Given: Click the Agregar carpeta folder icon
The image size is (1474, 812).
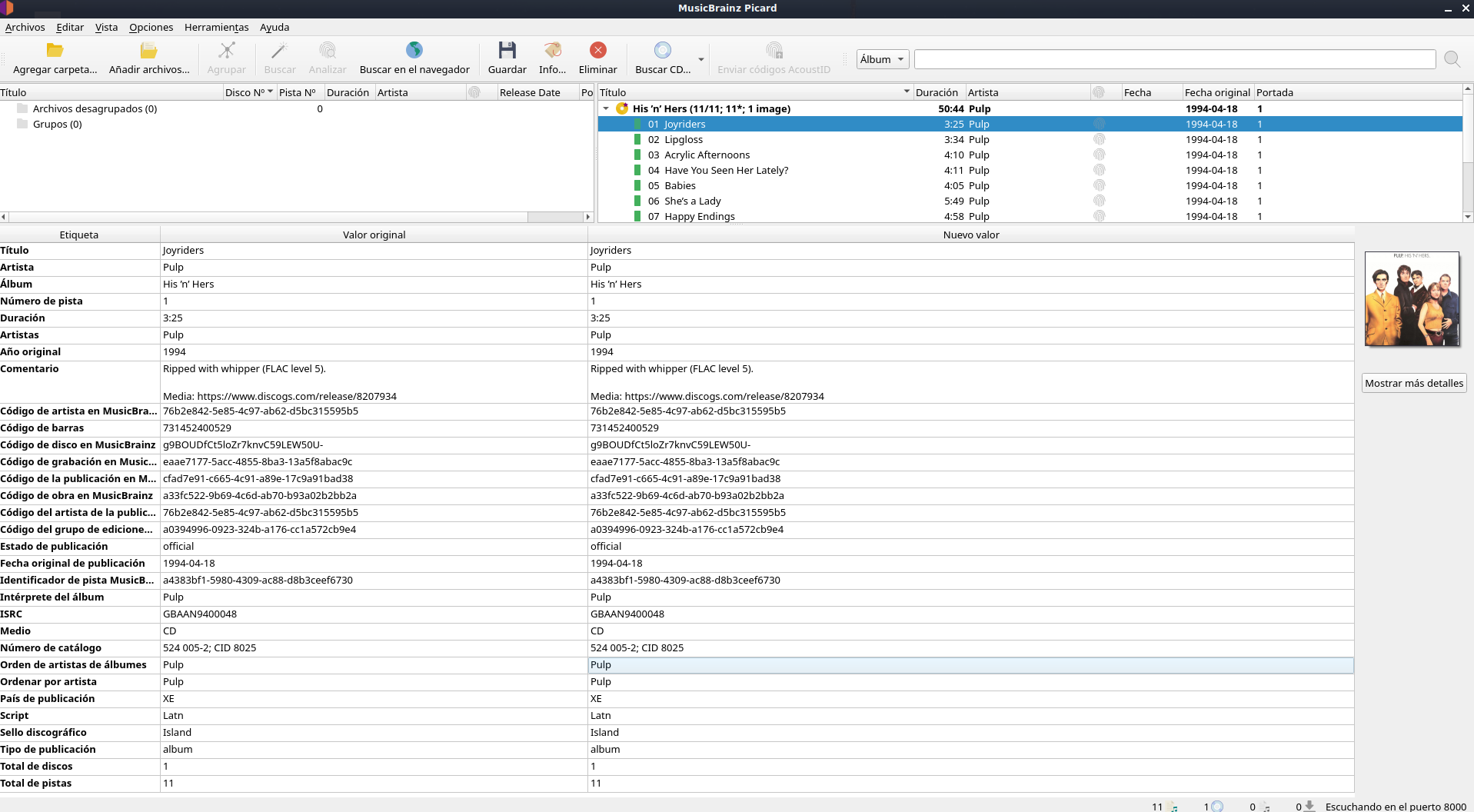Looking at the screenshot, I should pyautogui.click(x=55, y=51).
